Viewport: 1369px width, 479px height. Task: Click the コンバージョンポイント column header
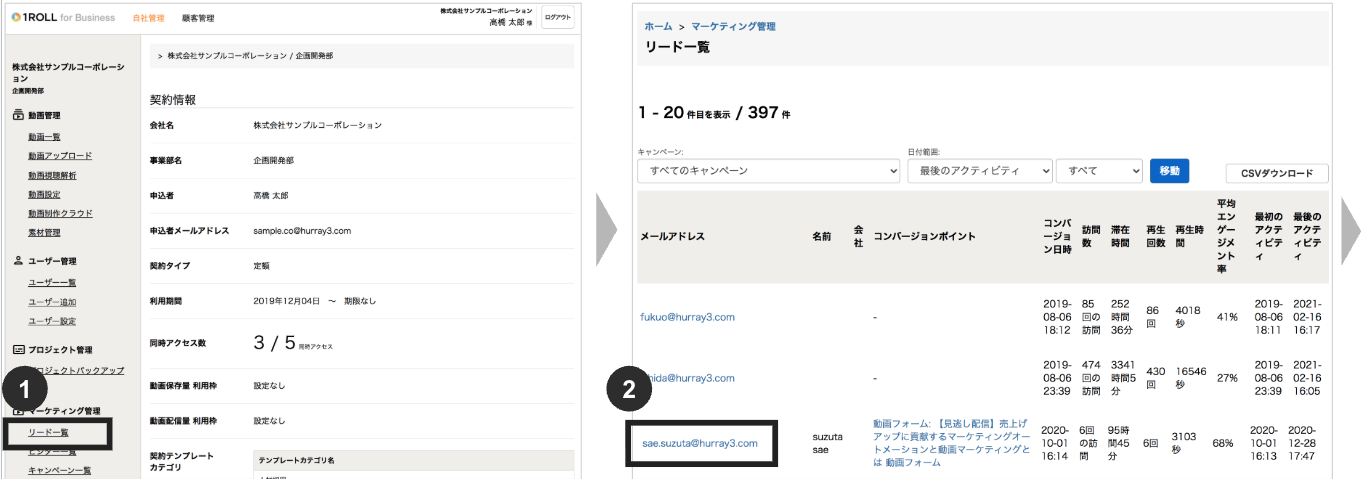pos(923,237)
